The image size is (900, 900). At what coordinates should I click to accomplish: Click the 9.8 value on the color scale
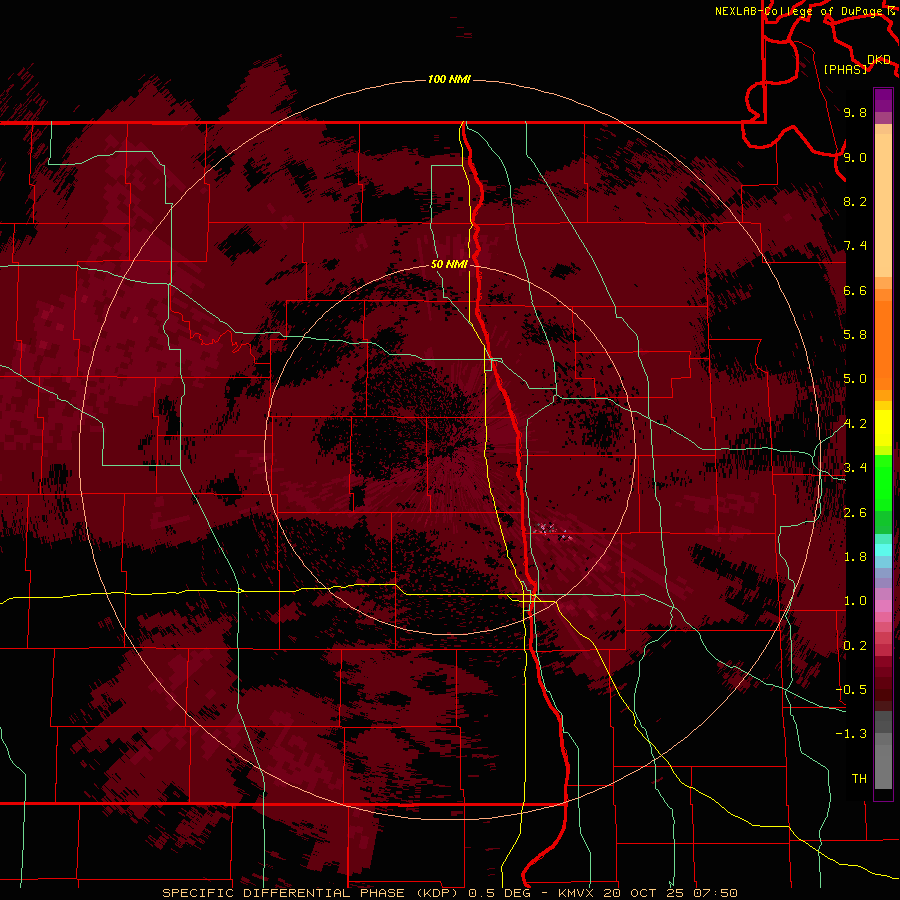point(855,112)
